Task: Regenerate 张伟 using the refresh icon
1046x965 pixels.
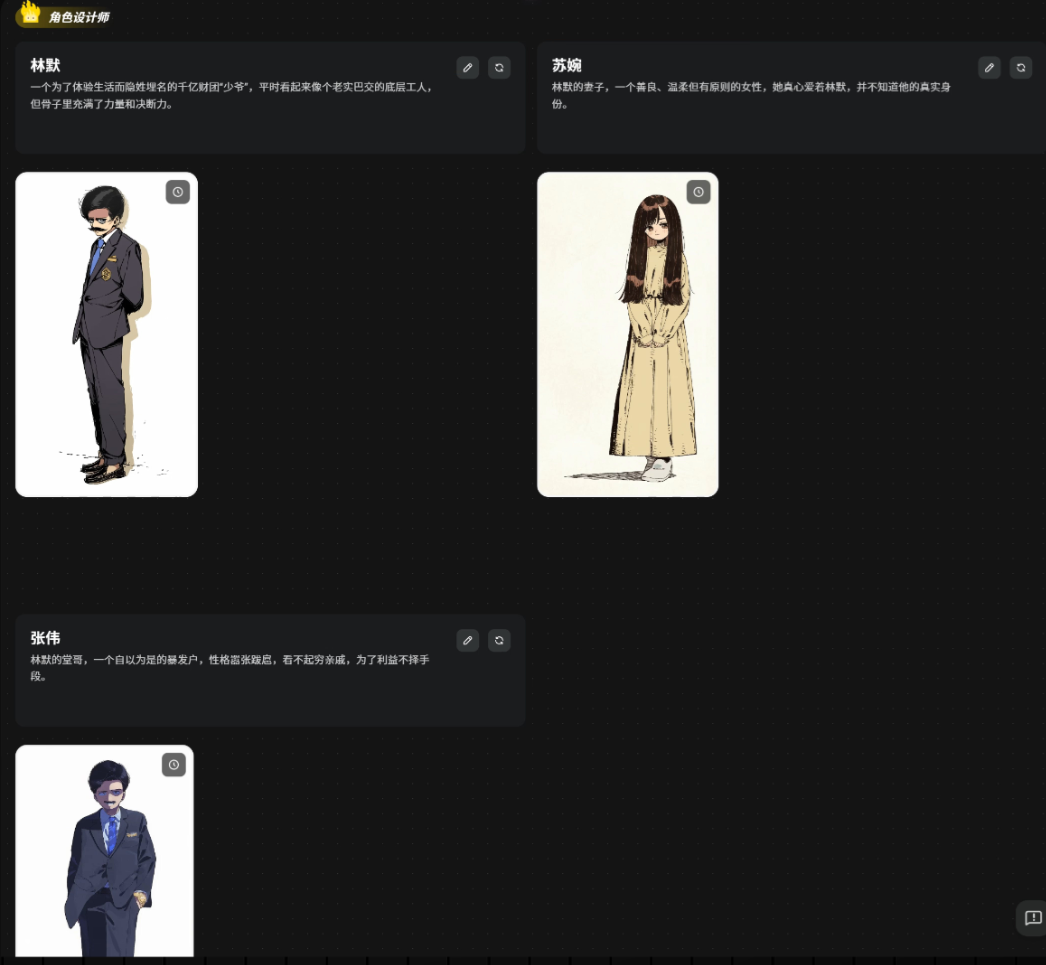Action: [499, 640]
